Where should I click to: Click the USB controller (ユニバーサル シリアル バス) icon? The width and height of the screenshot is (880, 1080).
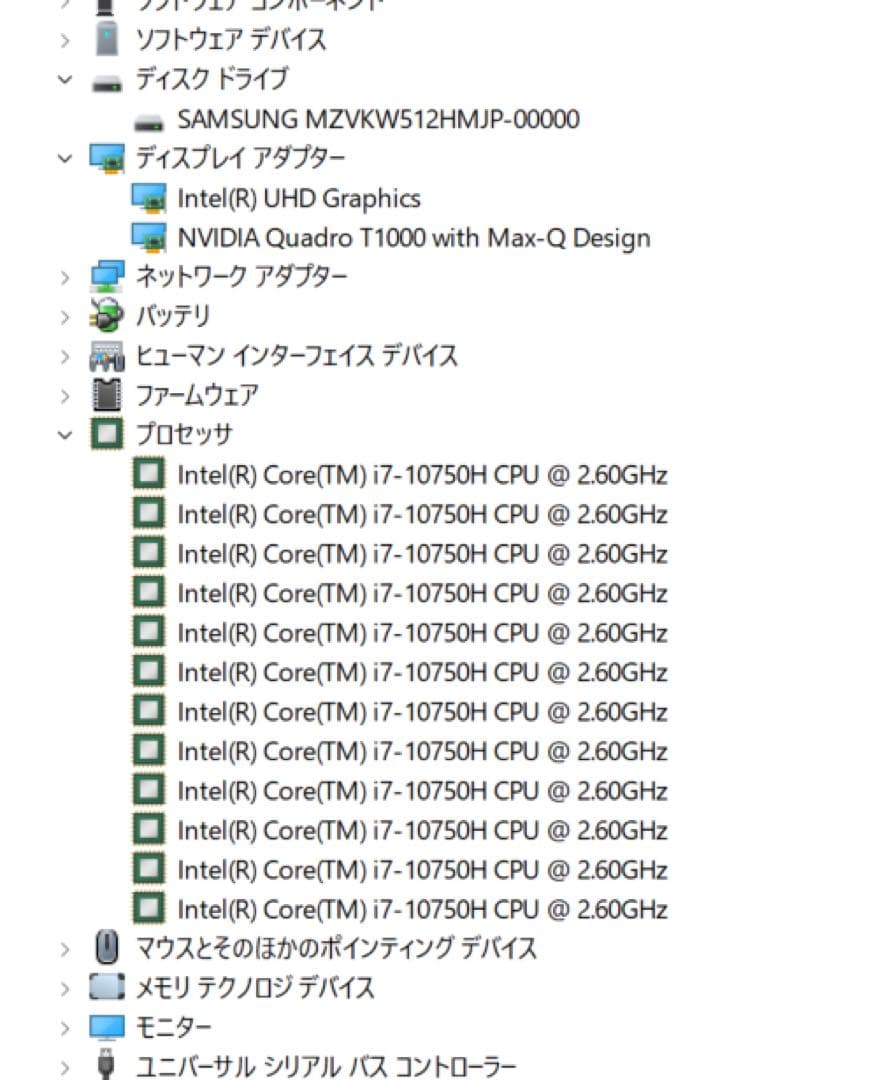tap(104, 1065)
